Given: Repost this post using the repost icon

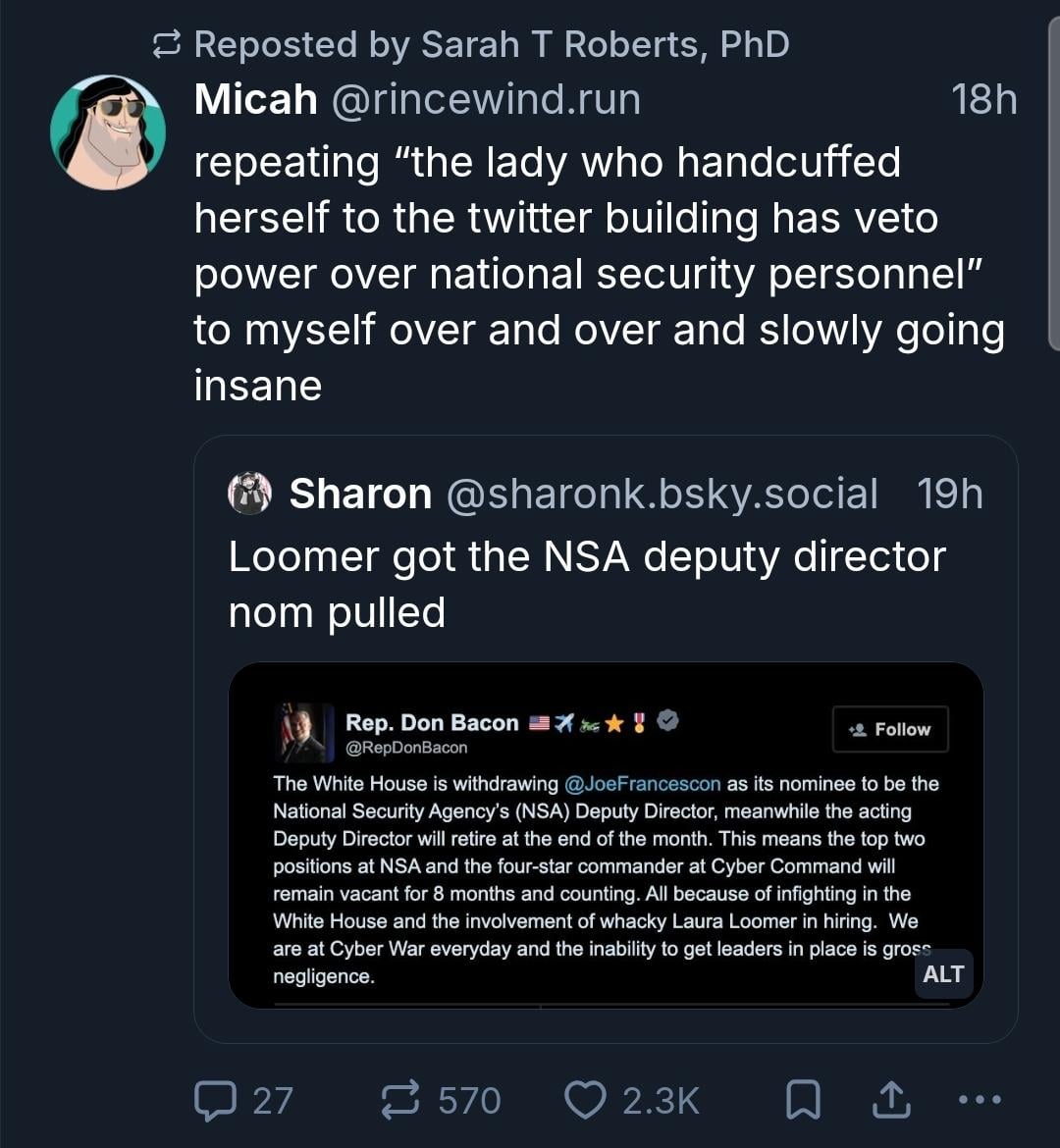Looking at the screenshot, I should coord(399,1100).
